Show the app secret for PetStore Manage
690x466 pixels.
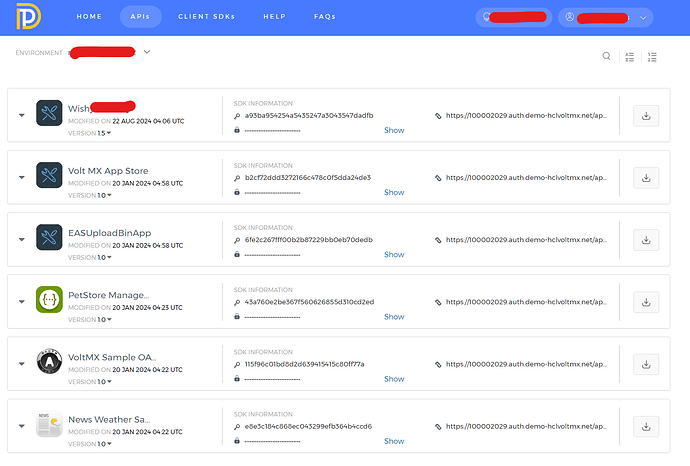pyautogui.click(x=394, y=316)
